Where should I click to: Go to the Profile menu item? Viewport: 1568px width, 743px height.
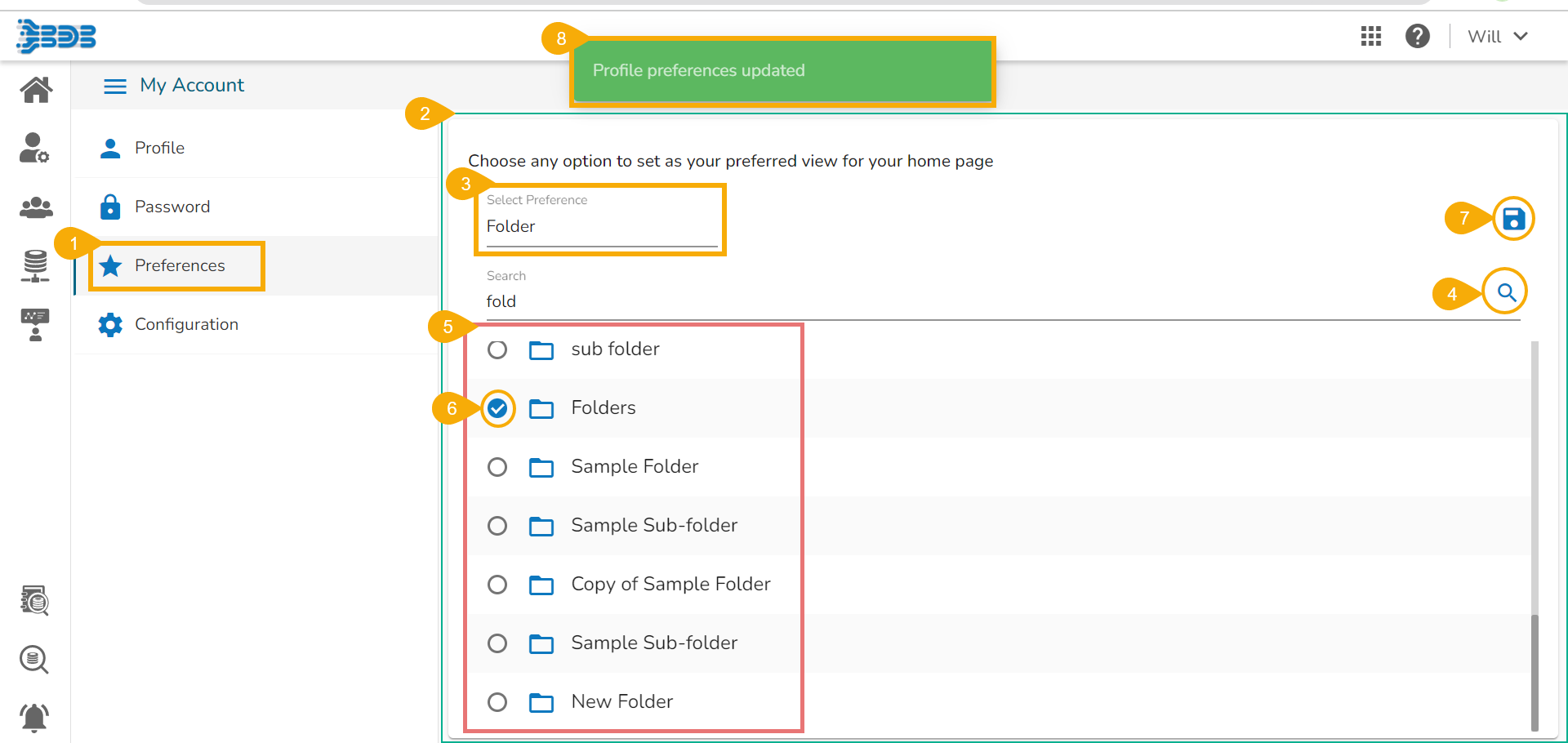160,148
